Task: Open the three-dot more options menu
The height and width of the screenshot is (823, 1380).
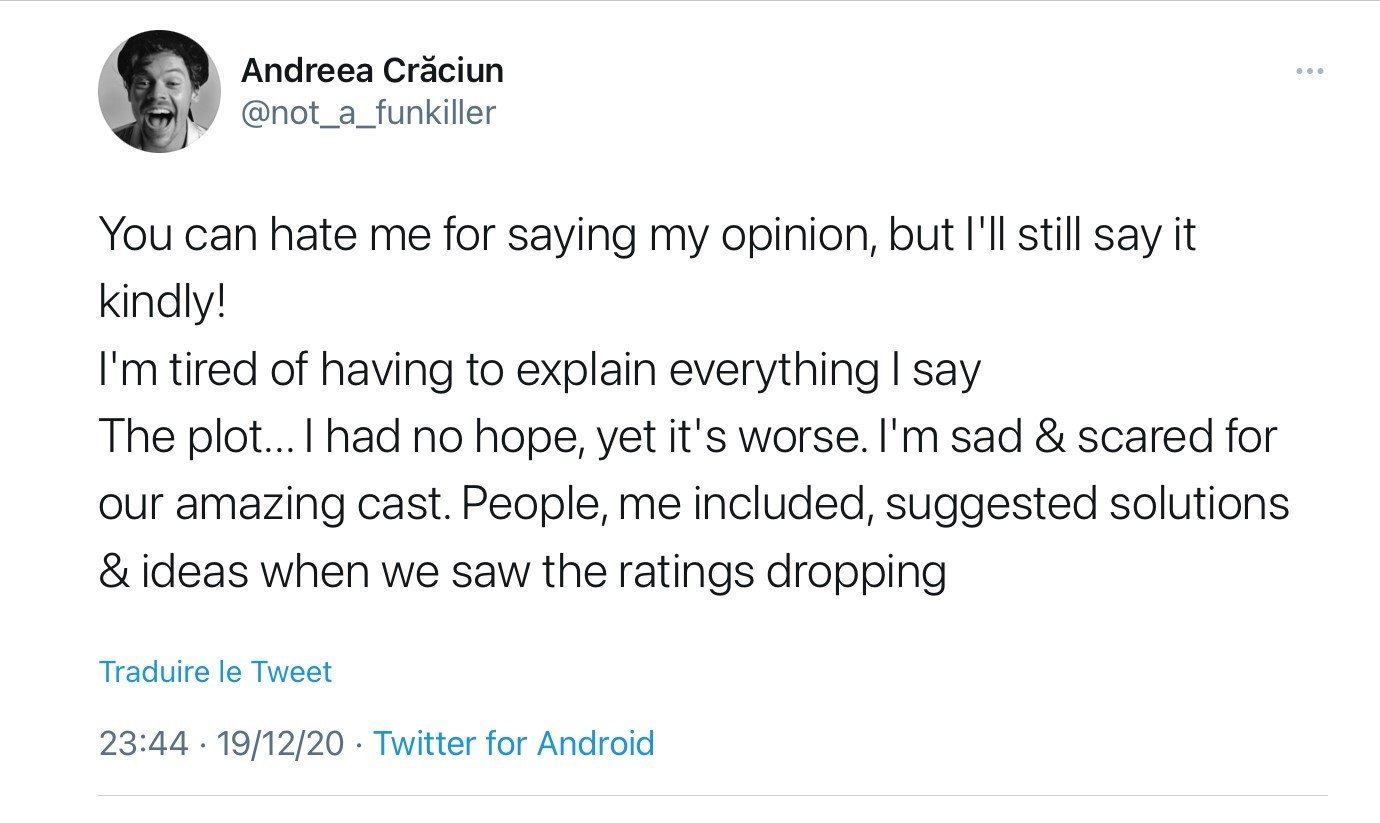Action: pyautogui.click(x=1309, y=71)
